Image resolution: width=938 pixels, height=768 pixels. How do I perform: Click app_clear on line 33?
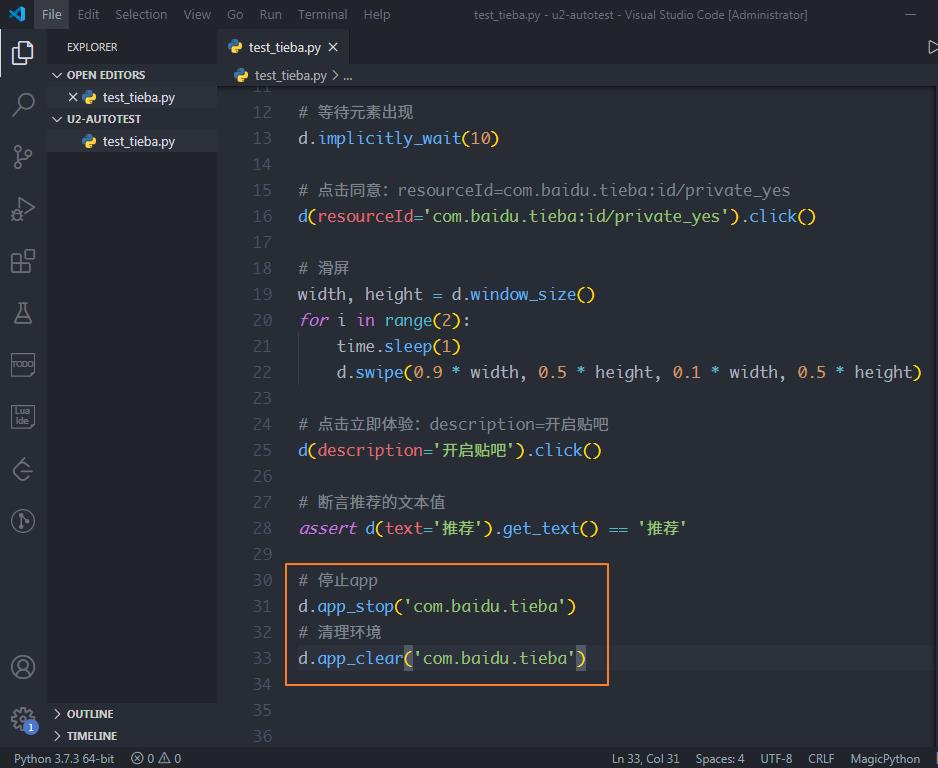point(360,659)
